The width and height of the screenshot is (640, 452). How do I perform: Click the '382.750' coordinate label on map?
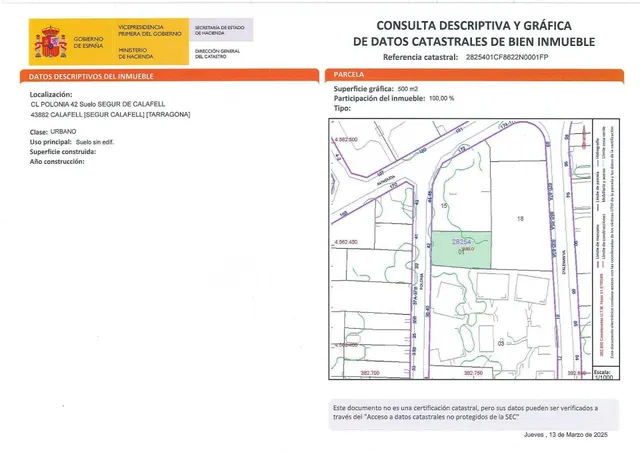tap(474, 373)
